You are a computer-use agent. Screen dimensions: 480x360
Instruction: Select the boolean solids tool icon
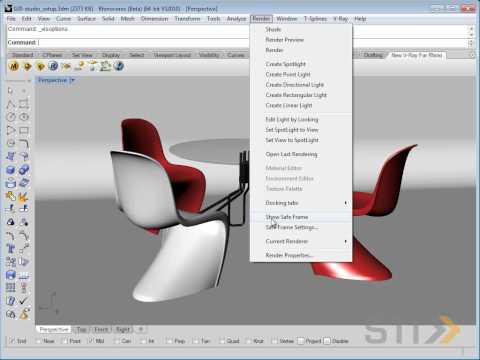point(24,170)
